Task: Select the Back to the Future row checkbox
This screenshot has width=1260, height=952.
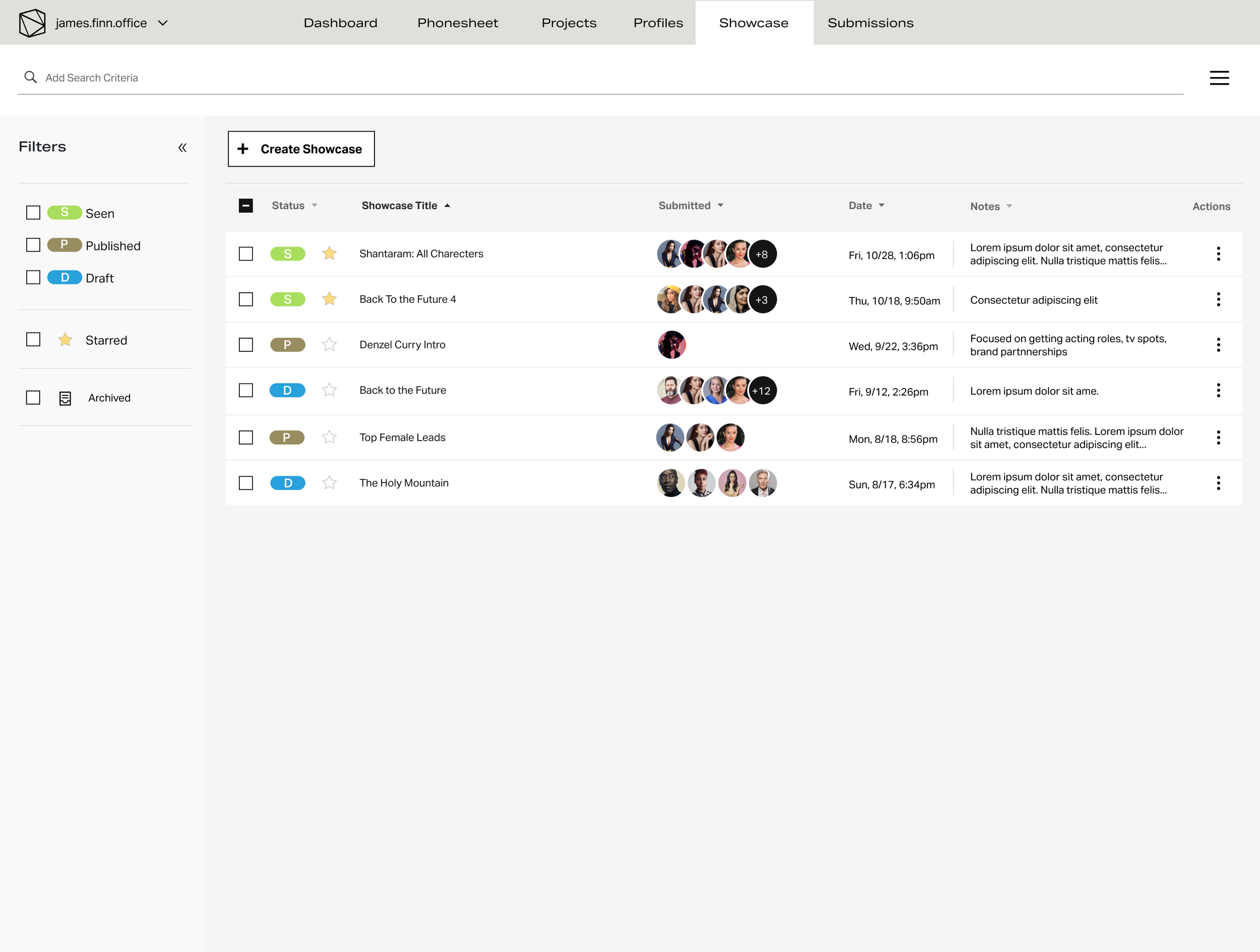Action: tap(246, 391)
